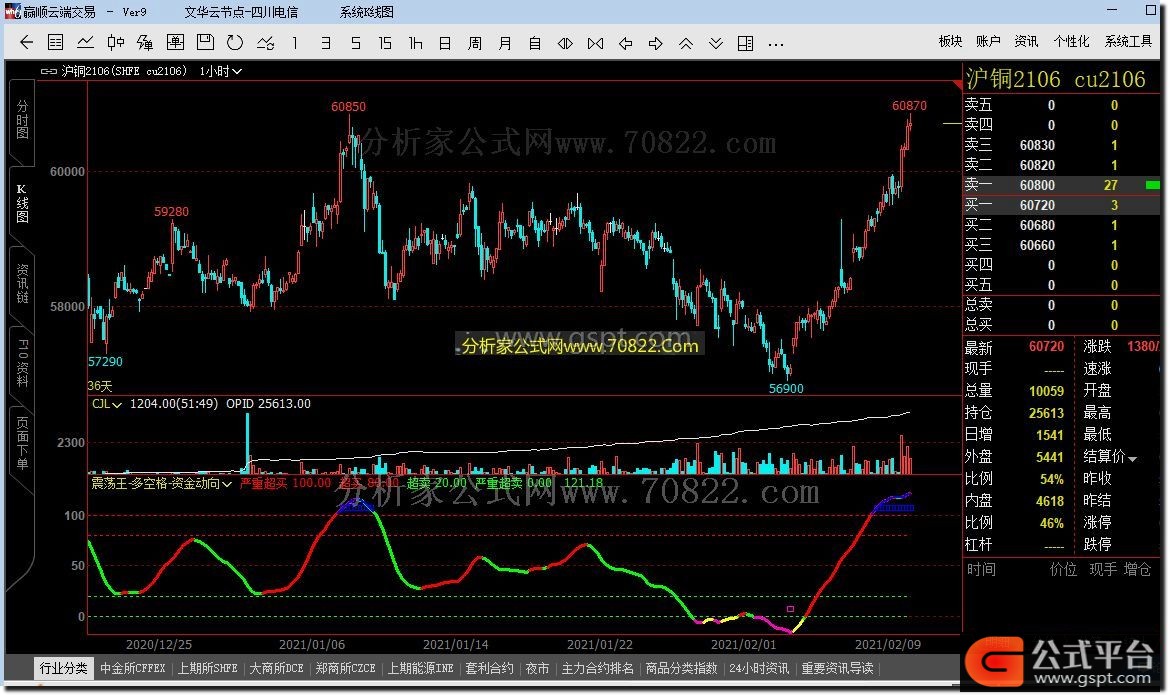This screenshot has height=695, width=1170.
Task: Click the custom (自) period button
Action: (535, 43)
